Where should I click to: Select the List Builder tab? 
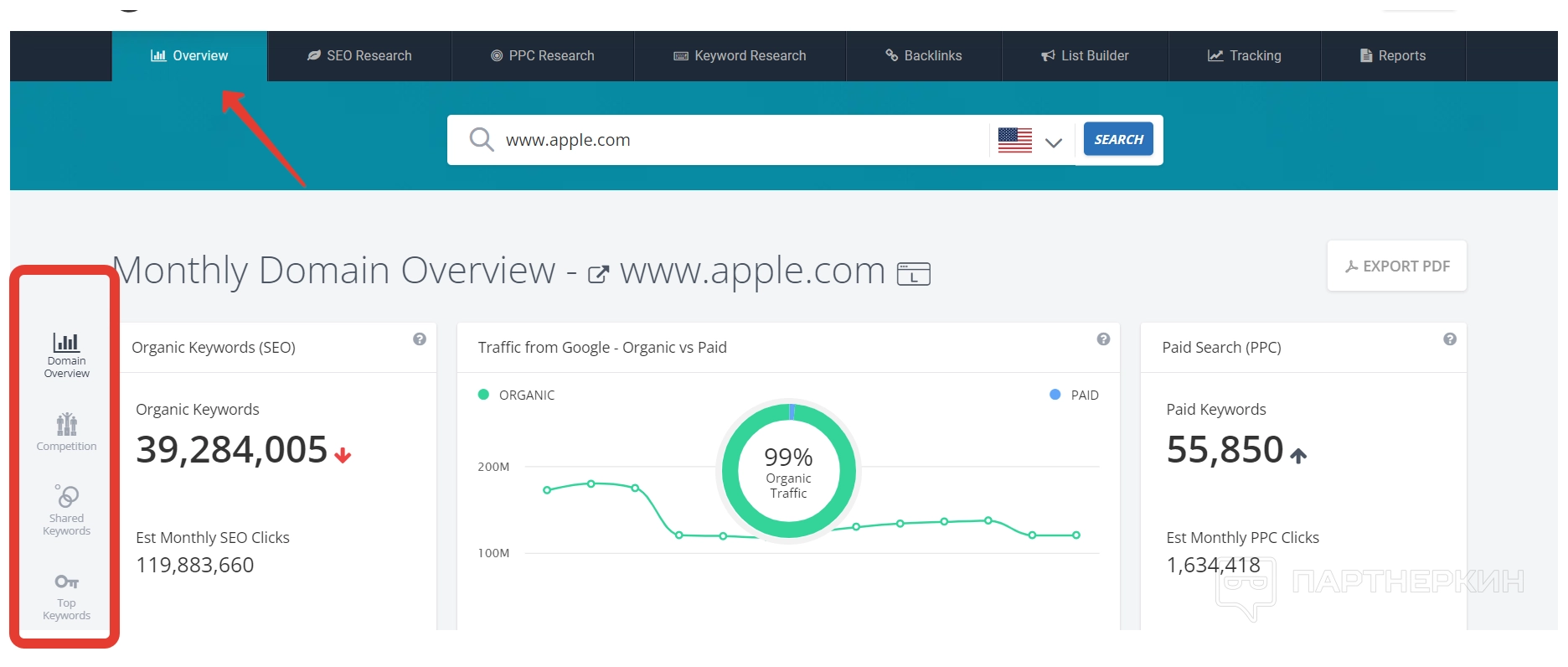pos(1086,56)
